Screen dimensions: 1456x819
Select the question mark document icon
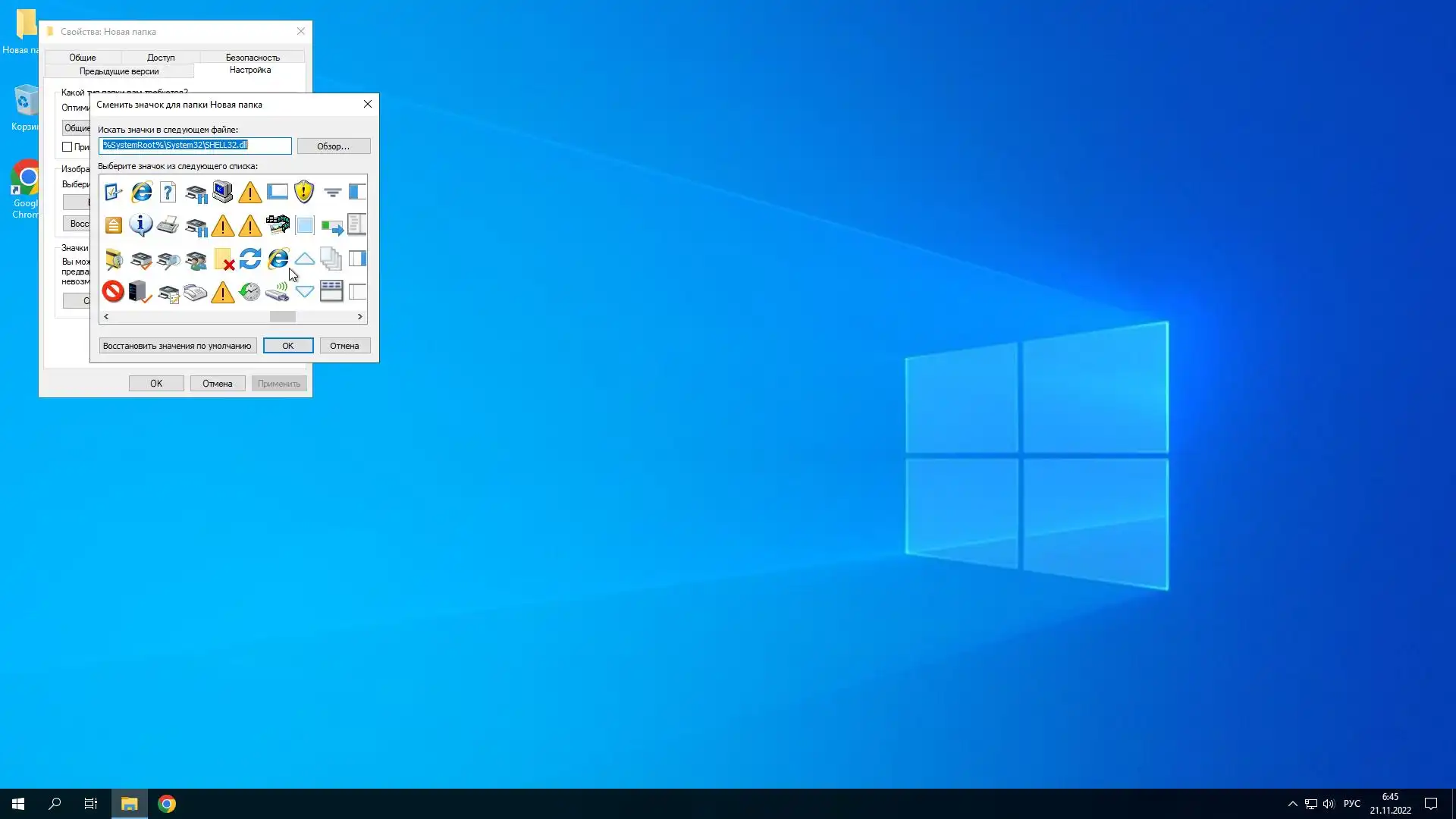[x=168, y=192]
